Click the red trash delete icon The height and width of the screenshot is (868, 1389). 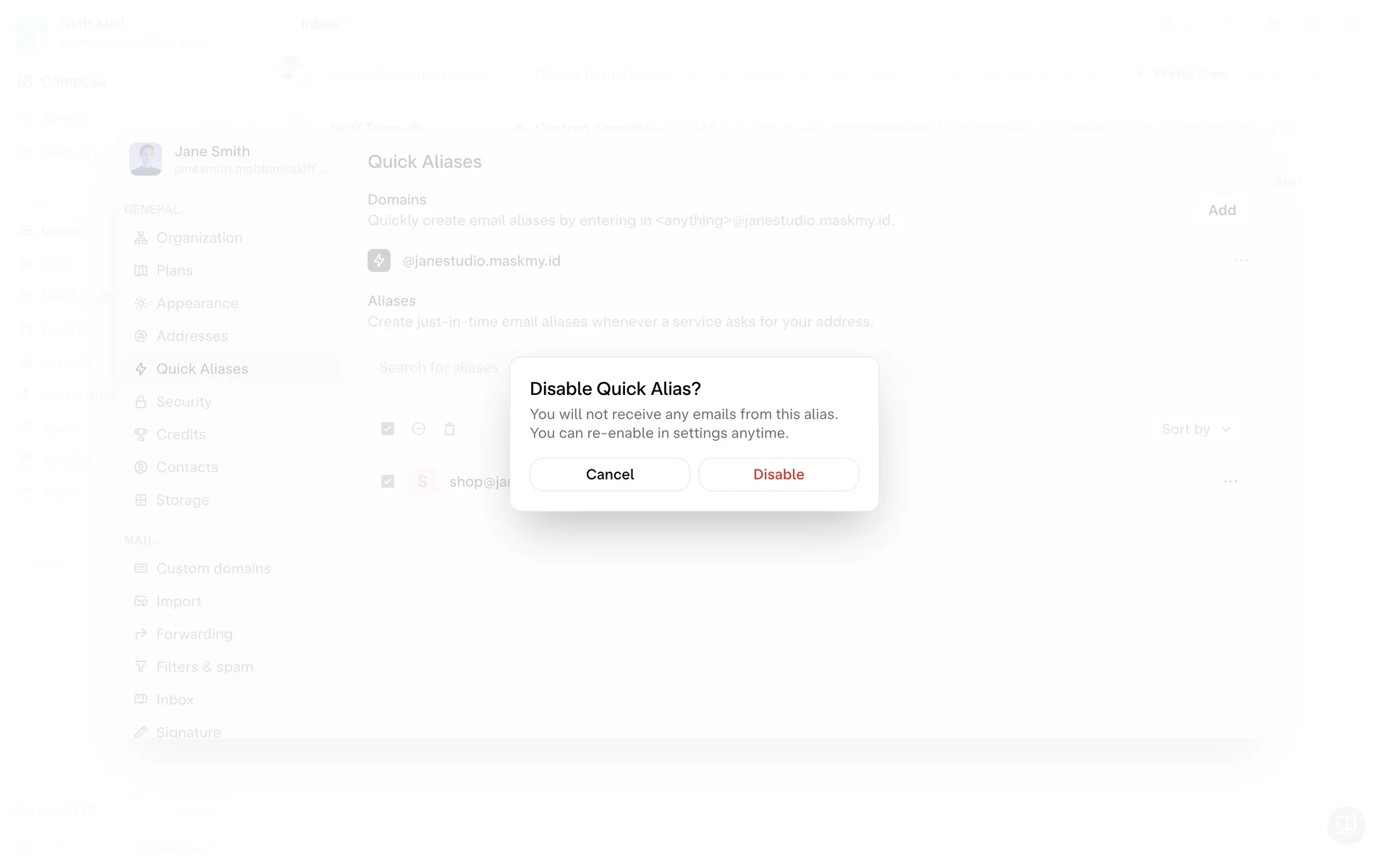(x=449, y=429)
